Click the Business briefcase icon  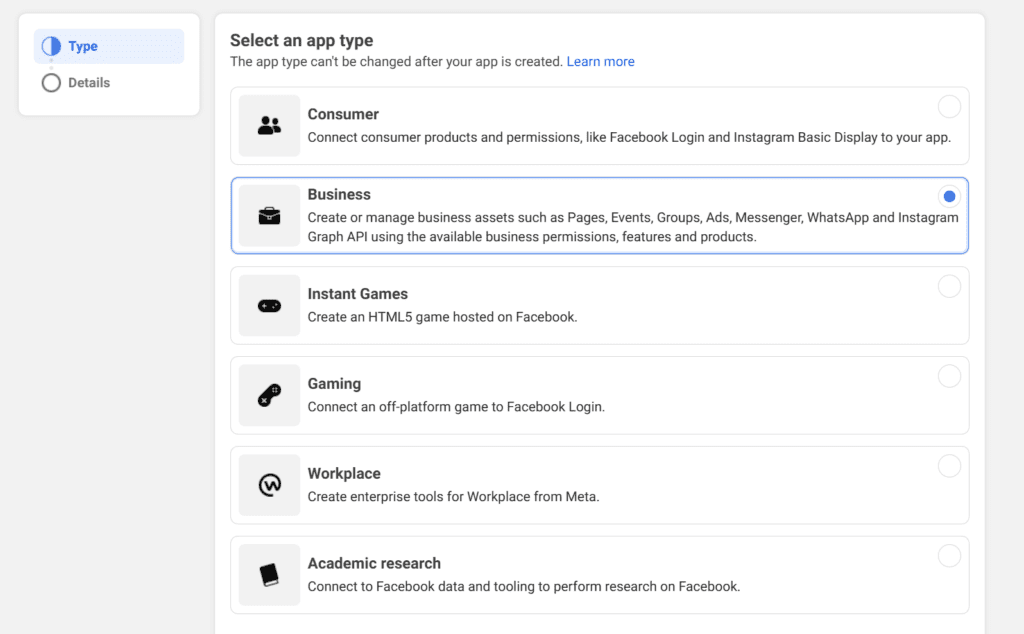[269, 215]
